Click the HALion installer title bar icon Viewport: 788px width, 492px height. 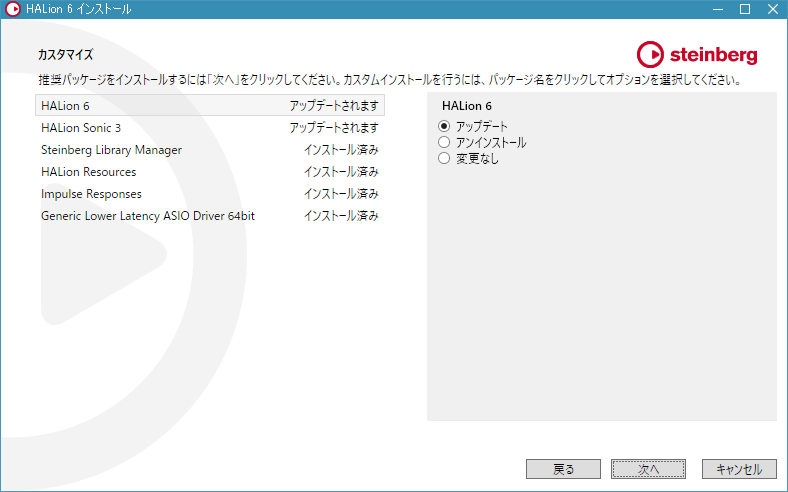(13, 9)
